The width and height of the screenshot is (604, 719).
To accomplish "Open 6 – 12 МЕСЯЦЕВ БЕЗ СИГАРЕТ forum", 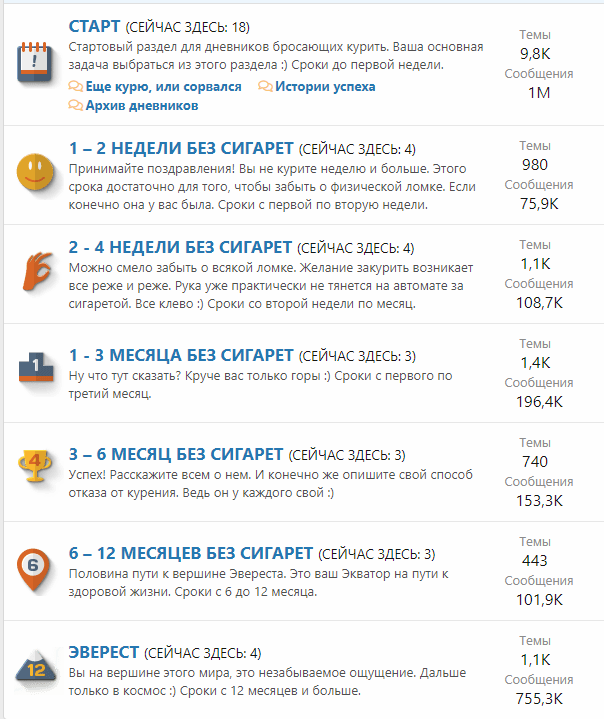I will 191,552.
